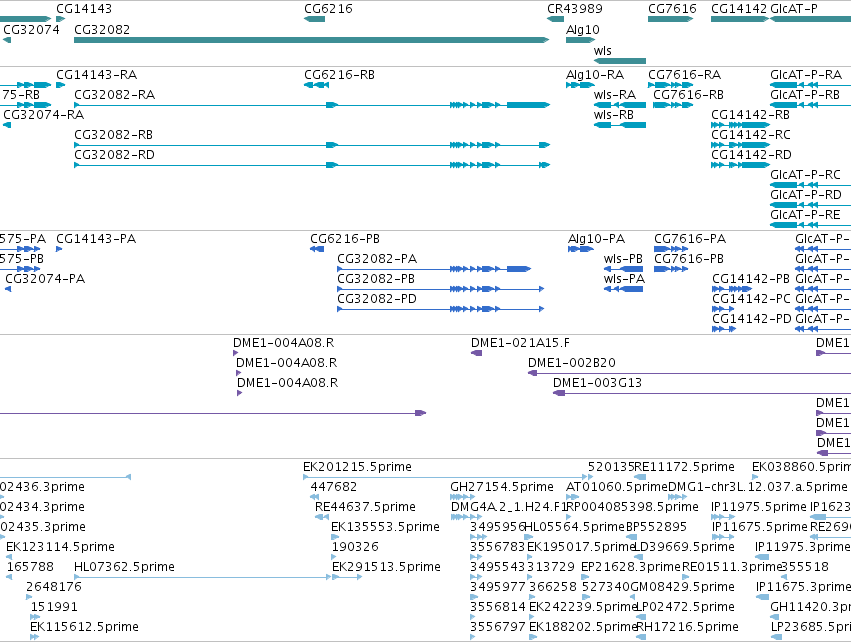
Task: Select transcript GlcAT-P-RC
Action: [810, 185]
